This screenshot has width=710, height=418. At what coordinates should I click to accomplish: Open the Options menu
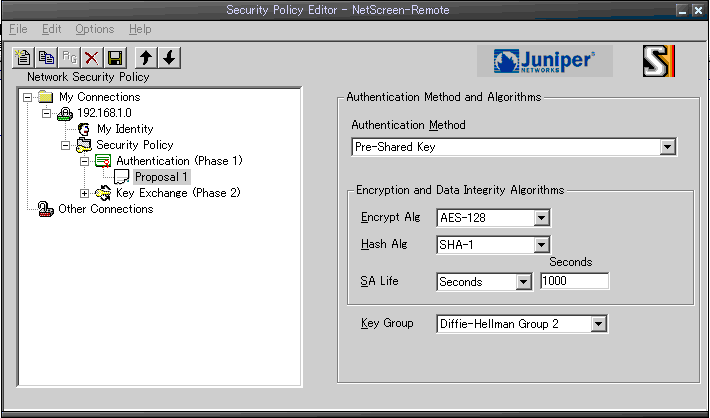[95, 29]
